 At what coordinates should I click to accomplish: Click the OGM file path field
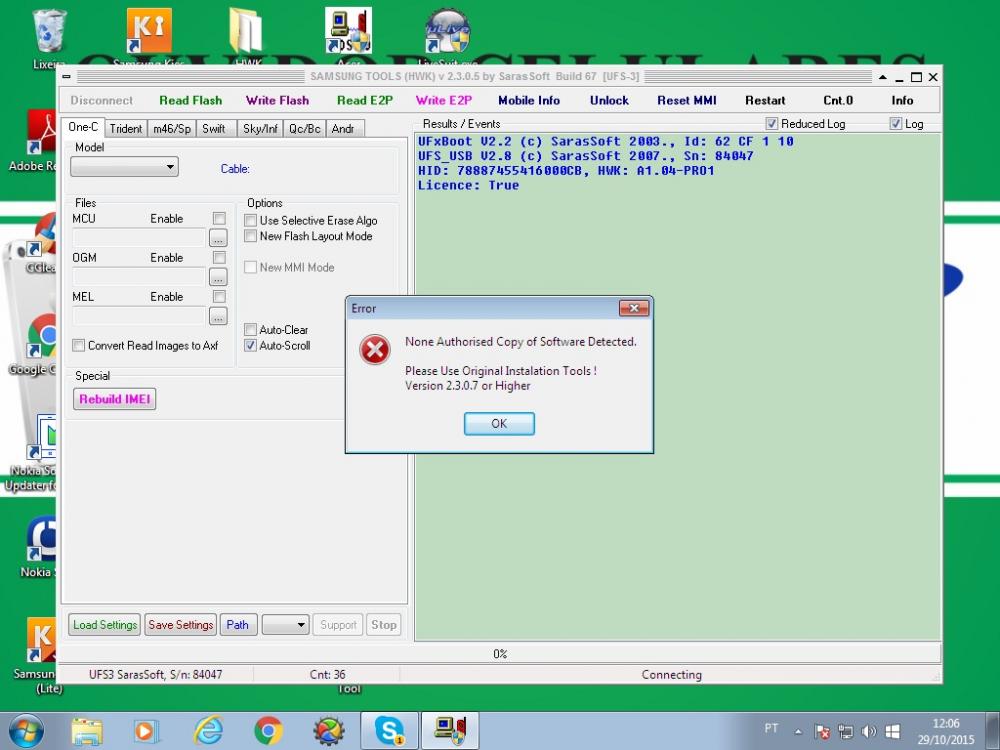[x=139, y=277]
